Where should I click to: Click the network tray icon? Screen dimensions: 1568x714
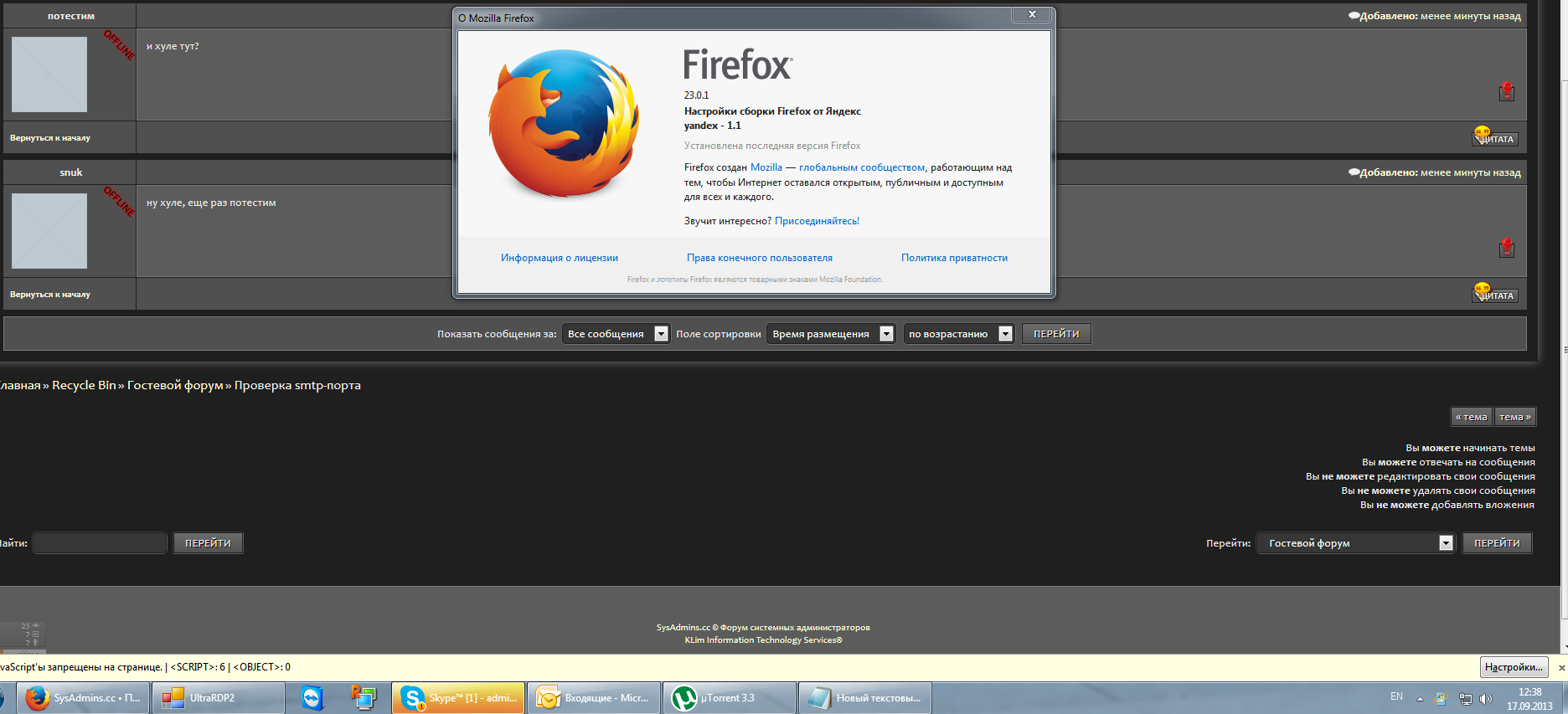tap(1465, 698)
